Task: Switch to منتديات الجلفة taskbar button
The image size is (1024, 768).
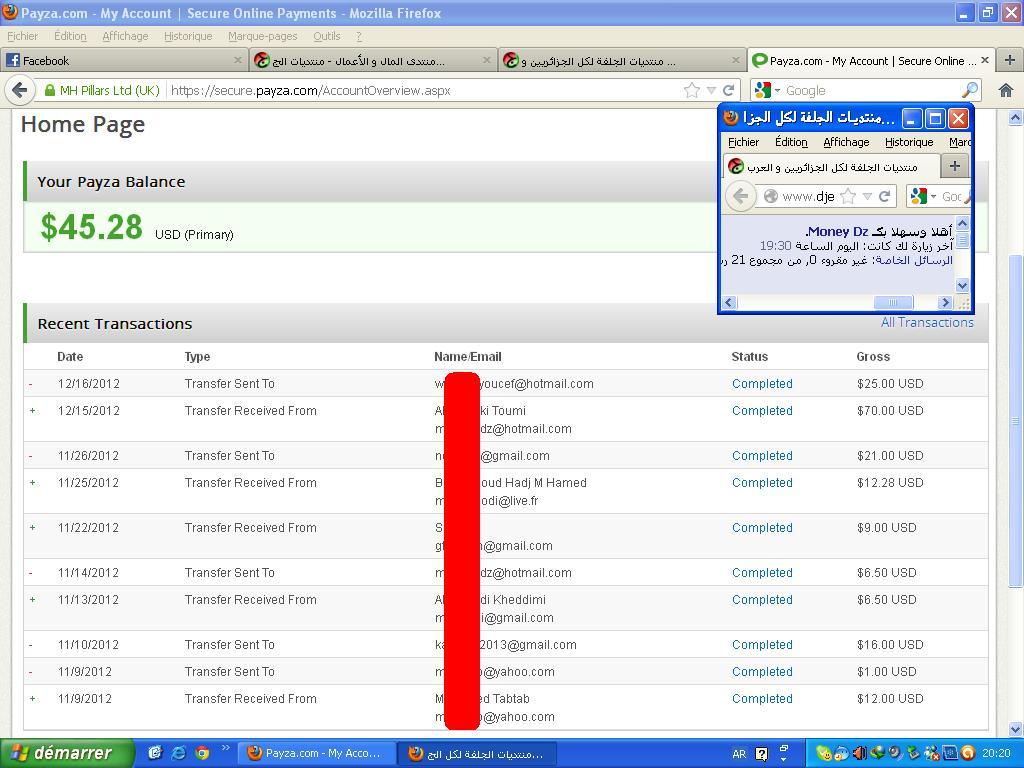Action: click(477, 754)
